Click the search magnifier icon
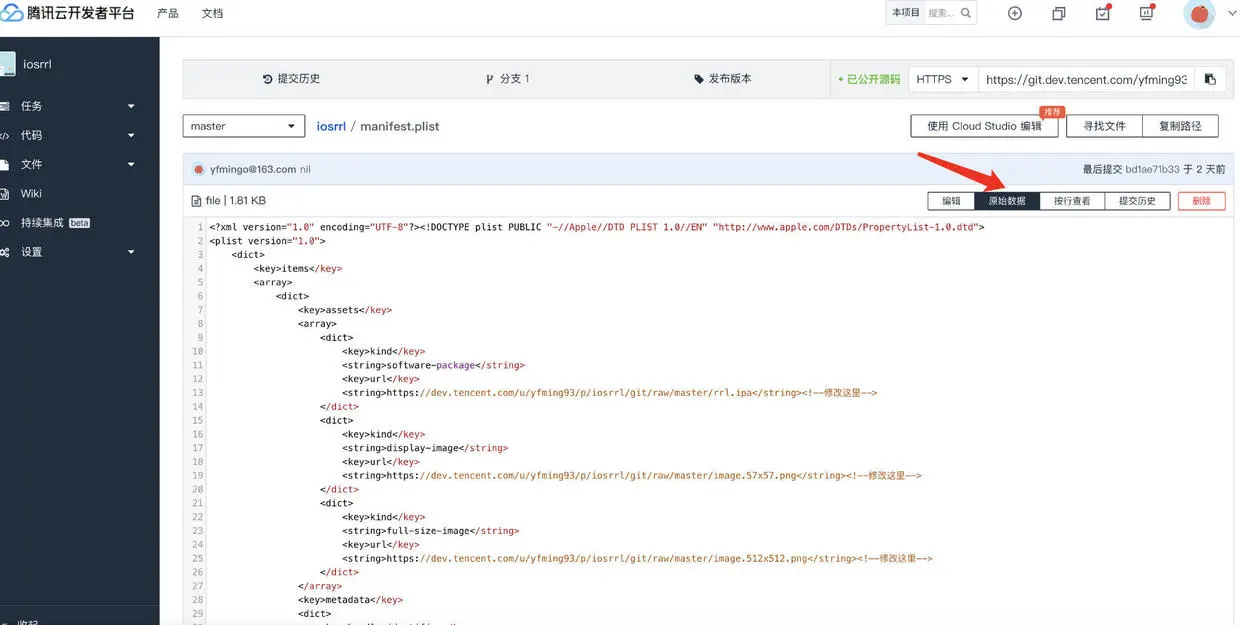 pyautogui.click(x=966, y=13)
